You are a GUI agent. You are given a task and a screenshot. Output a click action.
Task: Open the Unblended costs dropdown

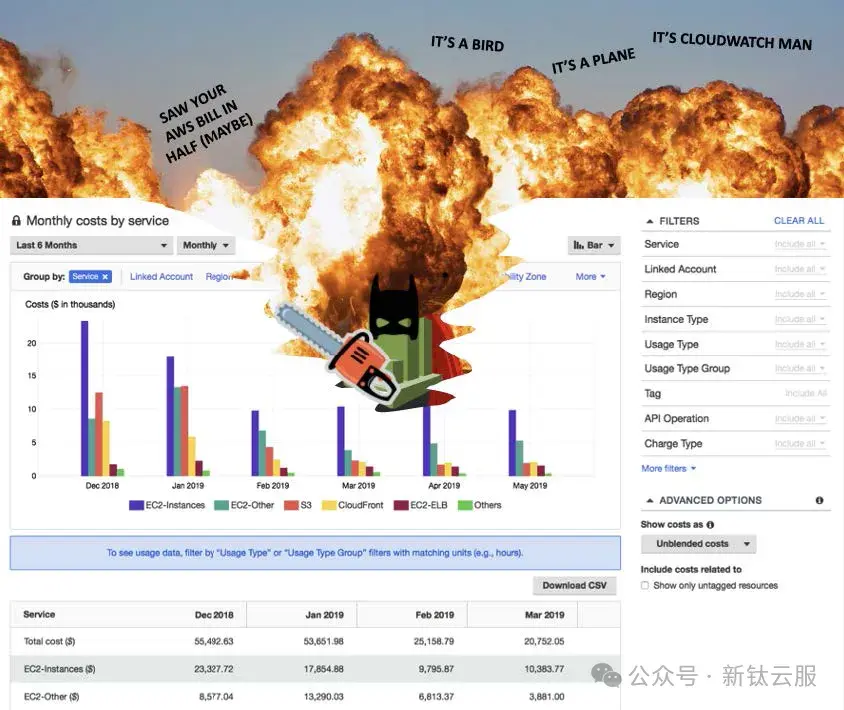click(698, 544)
